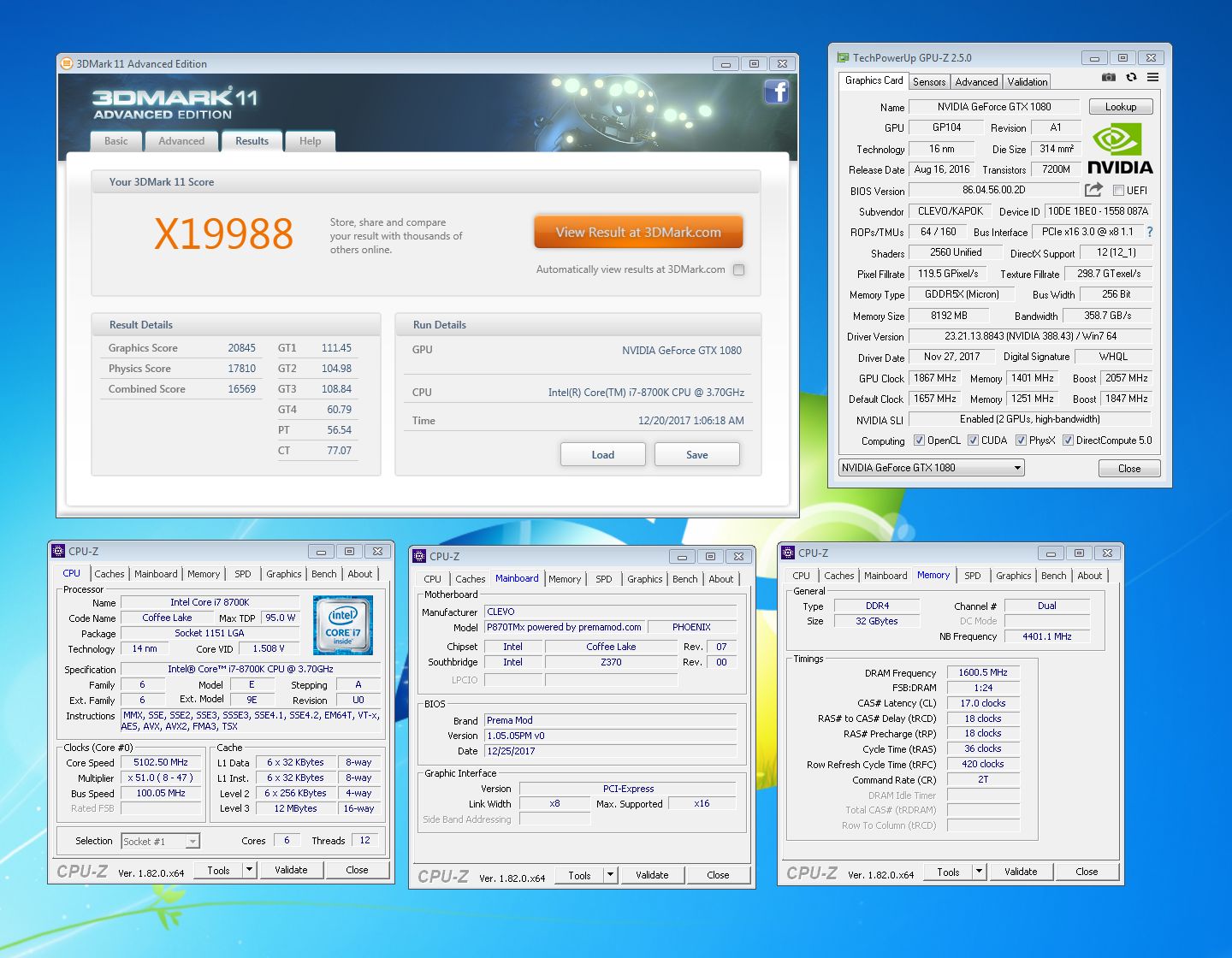
Task: Click the Lookup button in GPU-Z
Action: [1121, 107]
